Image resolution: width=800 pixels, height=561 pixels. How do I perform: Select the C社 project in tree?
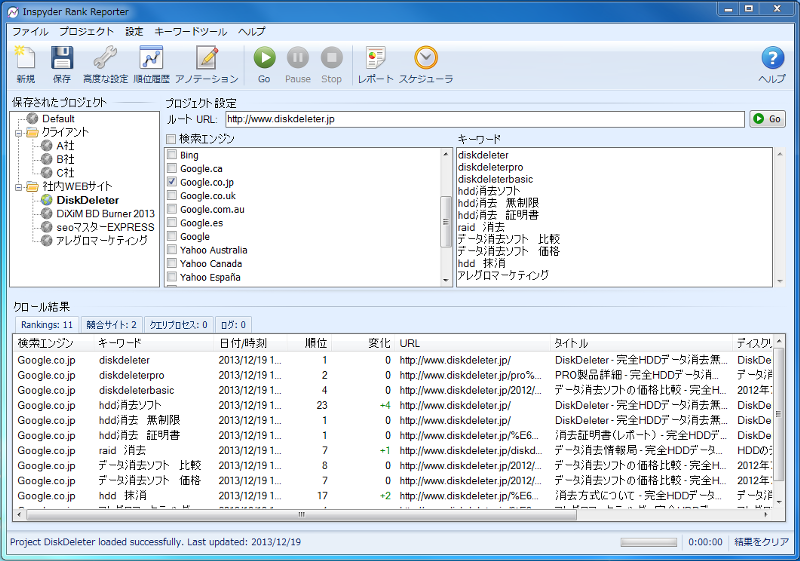pyautogui.click(x=65, y=173)
